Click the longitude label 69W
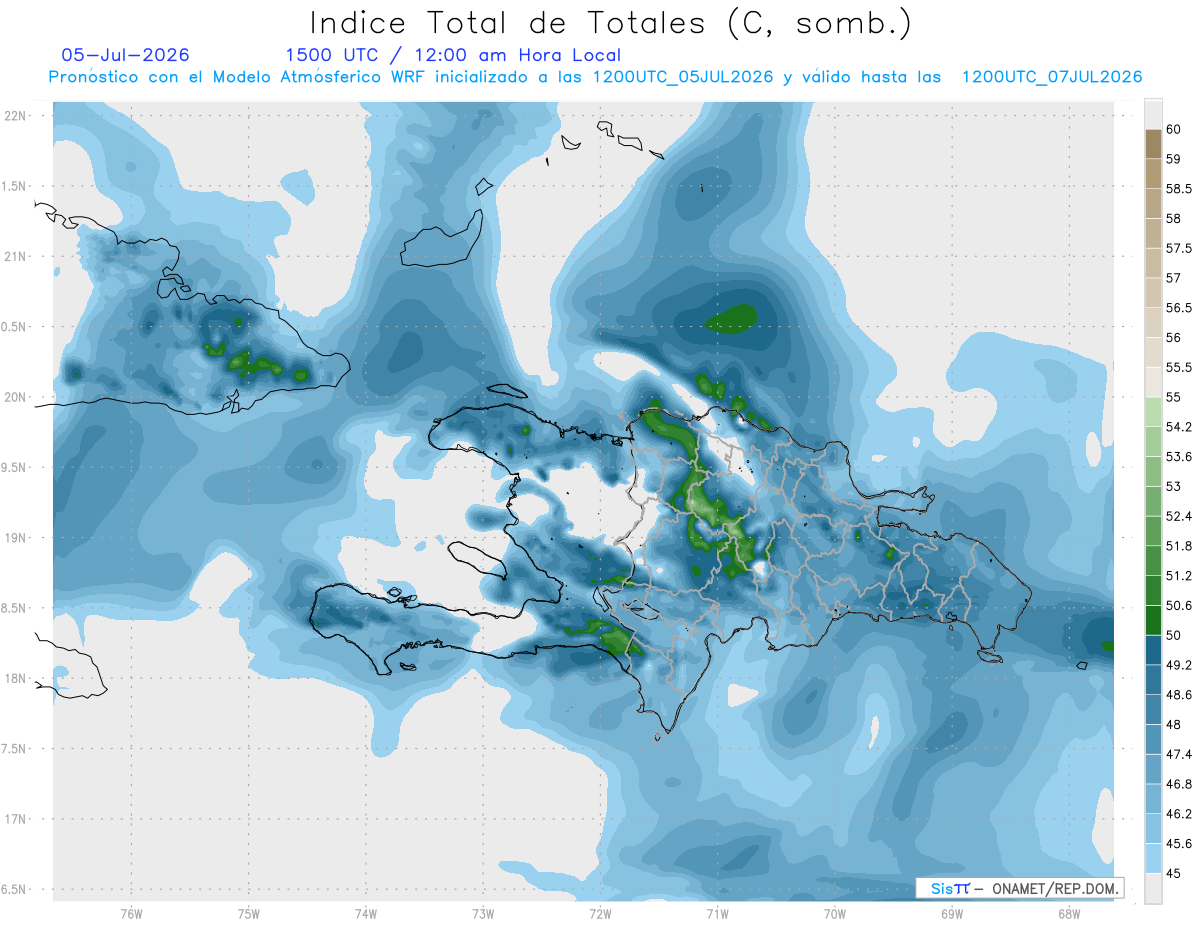 952,914
